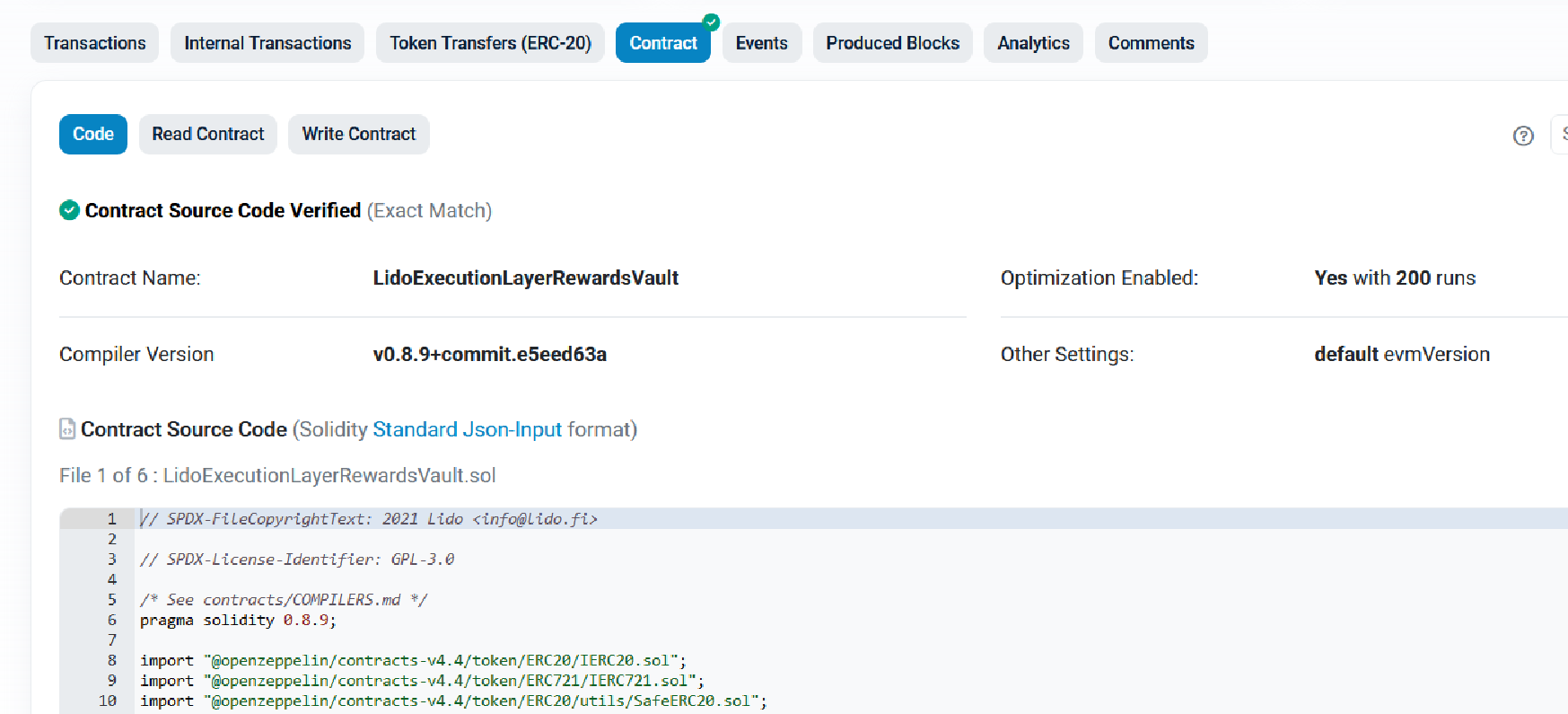
Task: Click 'Other Settings:' label
Action: click(1067, 355)
